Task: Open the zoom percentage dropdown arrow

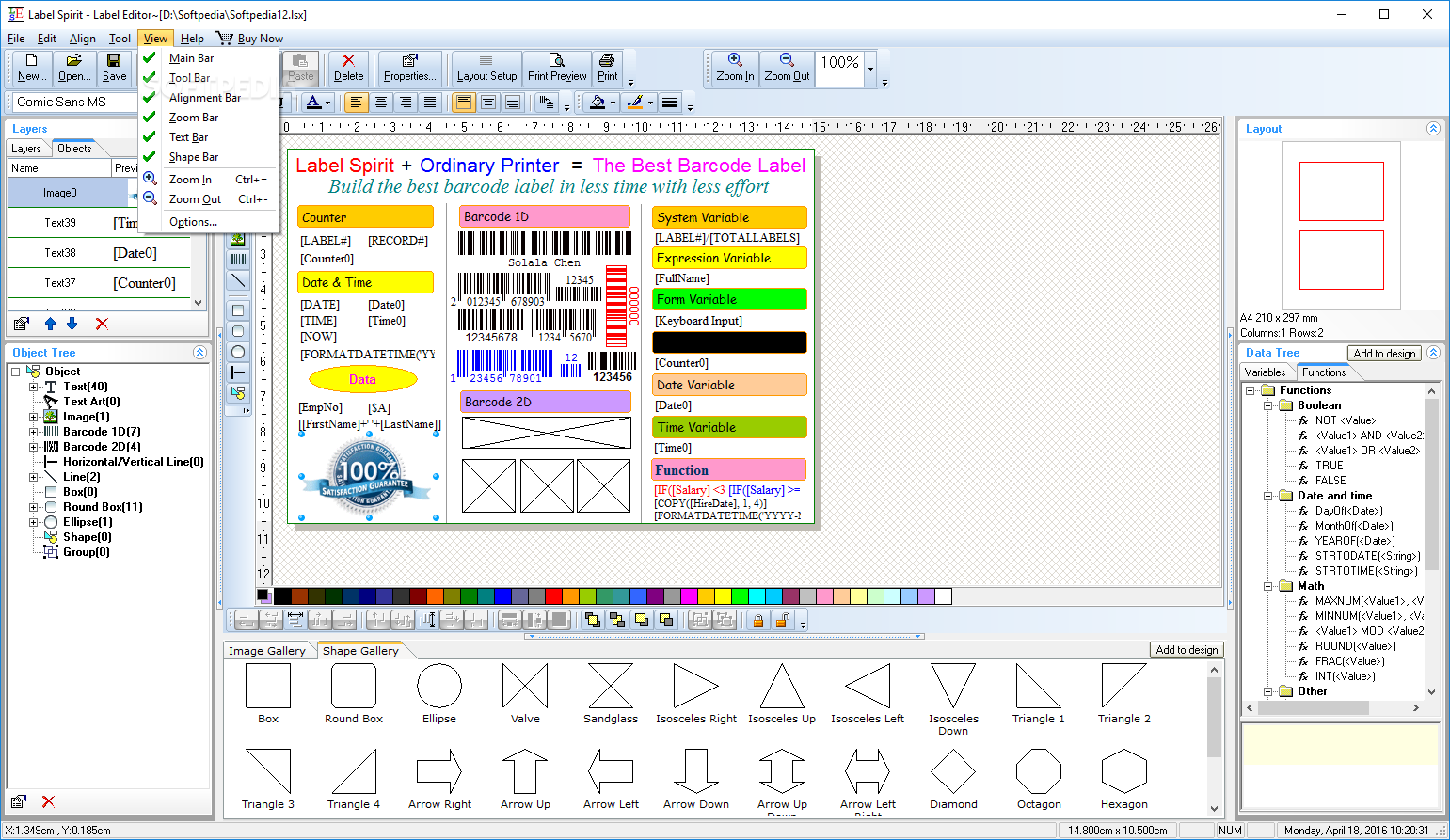Action: coord(870,69)
